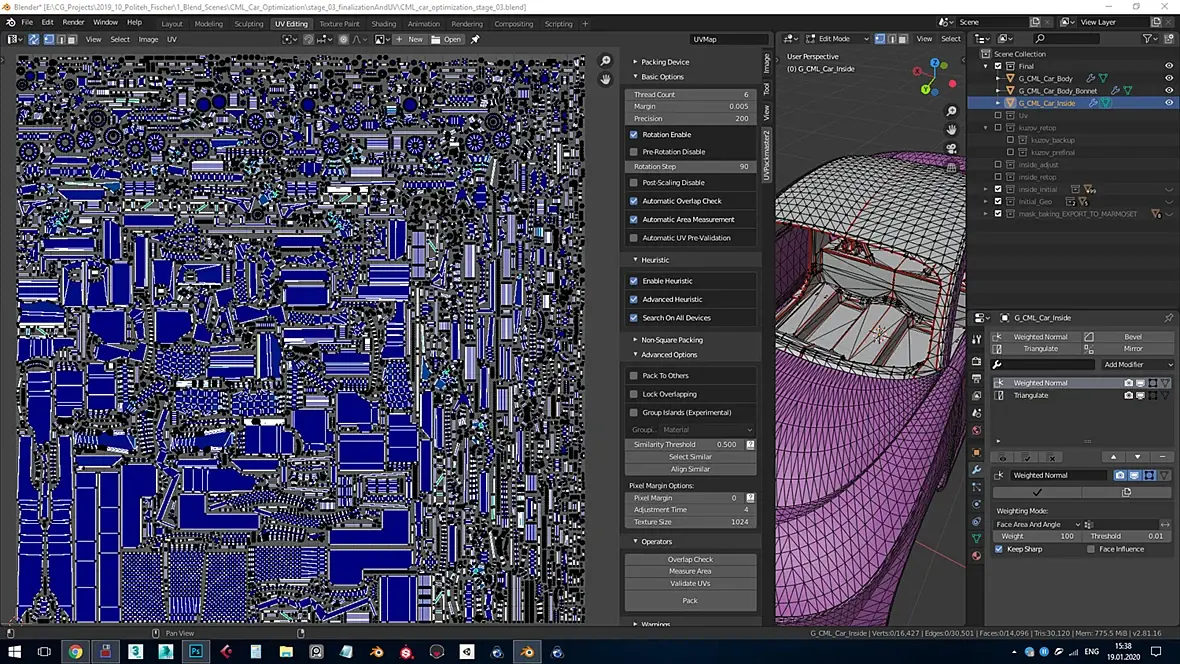Enable the Lock Overlapping checkbox
The width and height of the screenshot is (1180, 664).
pos(634,394)
